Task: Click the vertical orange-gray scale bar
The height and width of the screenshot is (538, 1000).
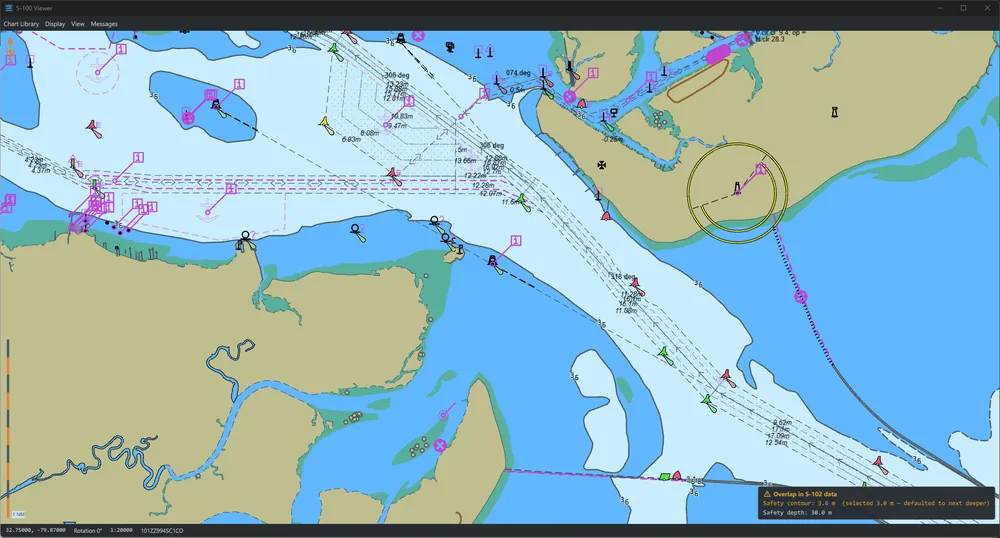Action: pos(8,428)
